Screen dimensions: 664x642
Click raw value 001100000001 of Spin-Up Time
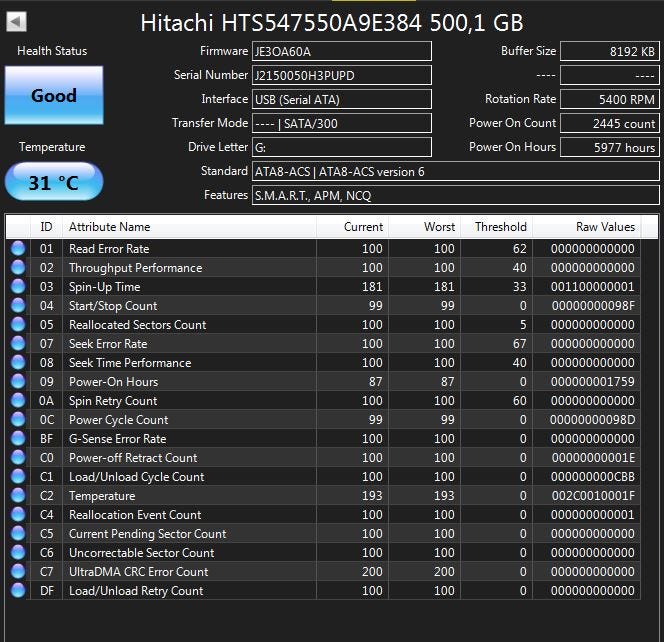pyautogui.click(x=592, y=287)
